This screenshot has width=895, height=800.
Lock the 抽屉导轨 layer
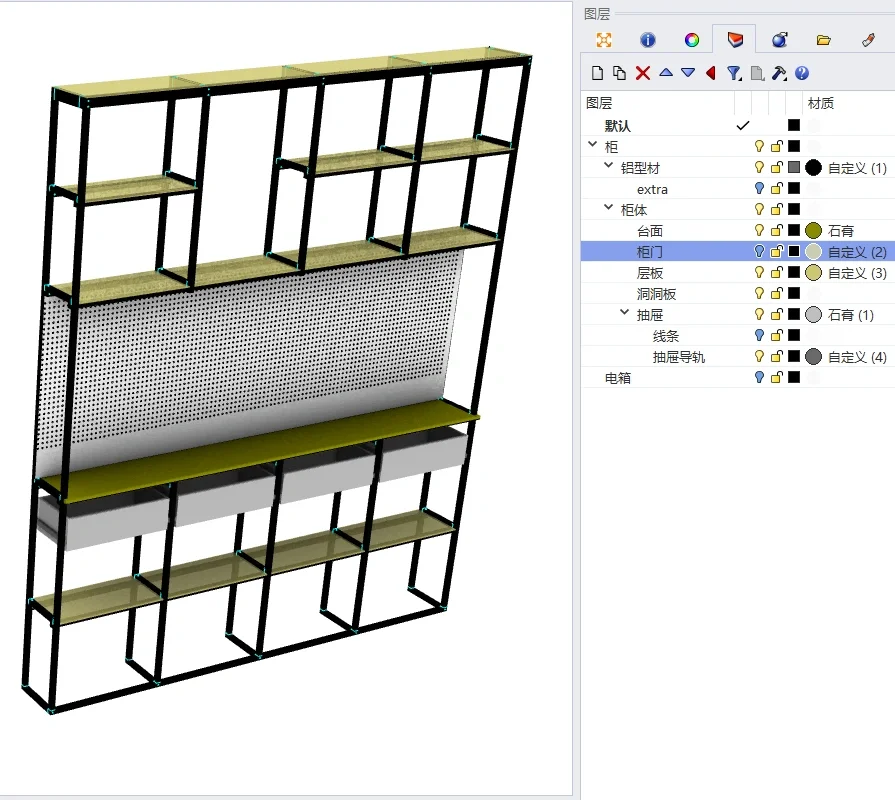pos(776,357)
